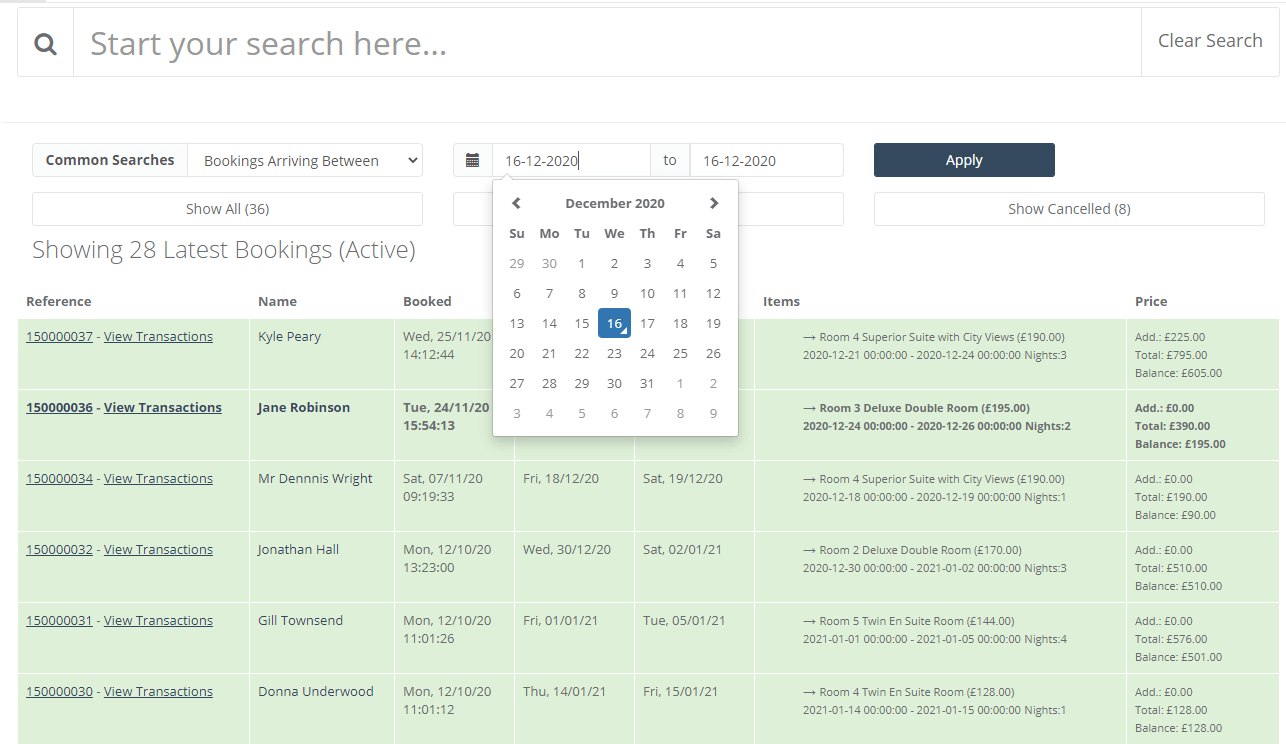
Task: View transactions for Donna Underwood's booking
Action: click(158, 690)
